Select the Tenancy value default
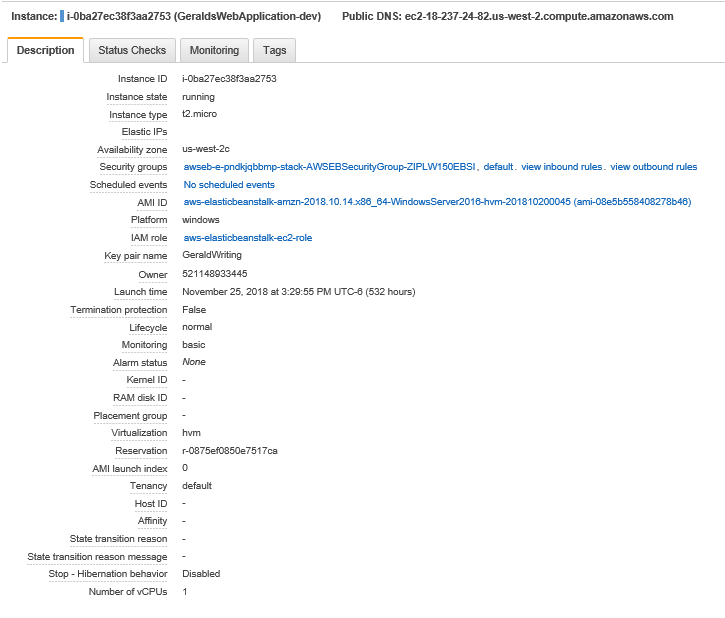This screenshot has width=725, height=618. [197, 486]
